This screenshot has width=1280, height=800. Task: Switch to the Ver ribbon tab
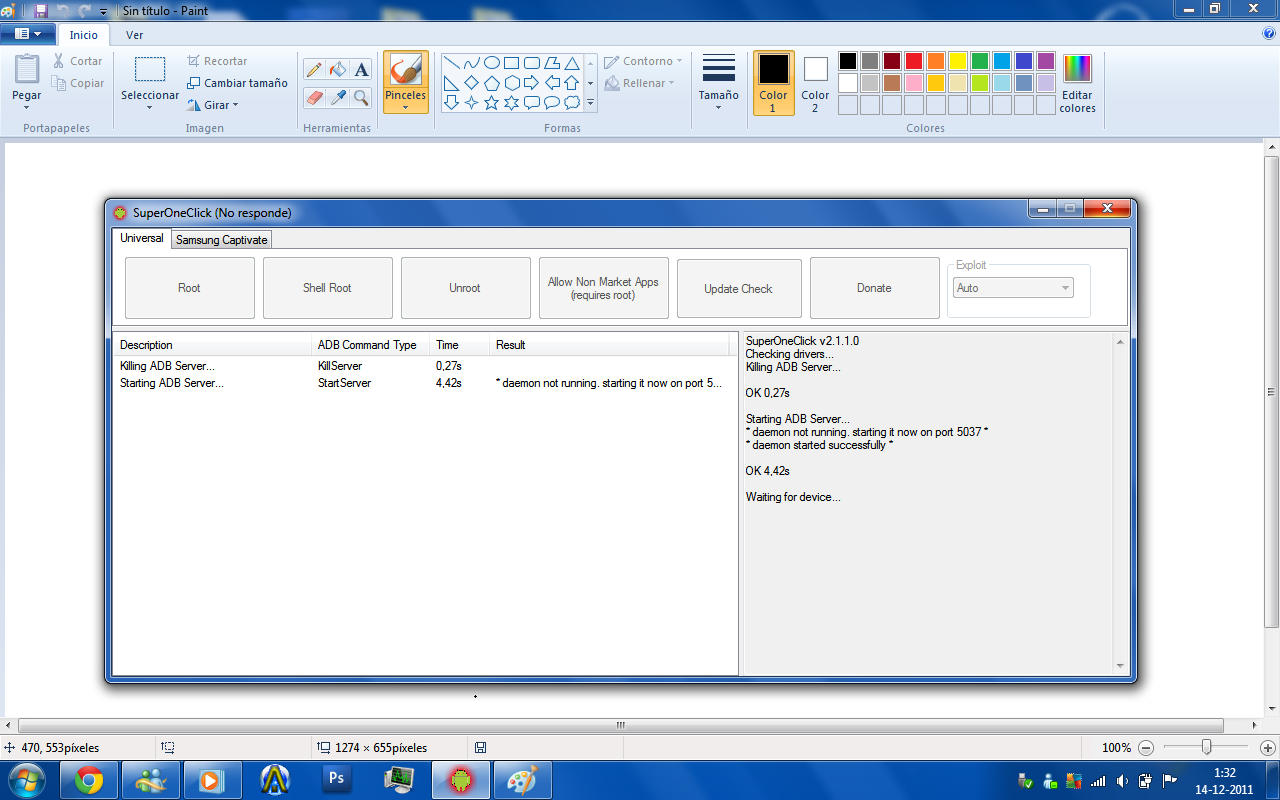(x=134, y=35)
